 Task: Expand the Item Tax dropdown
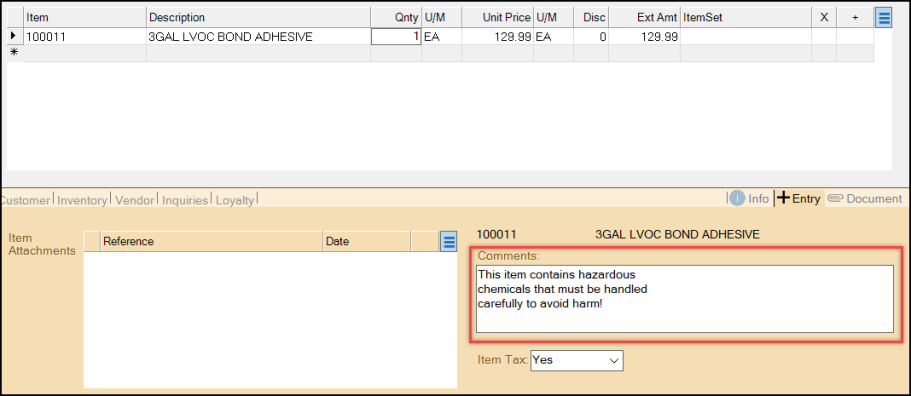coord(614,360)
